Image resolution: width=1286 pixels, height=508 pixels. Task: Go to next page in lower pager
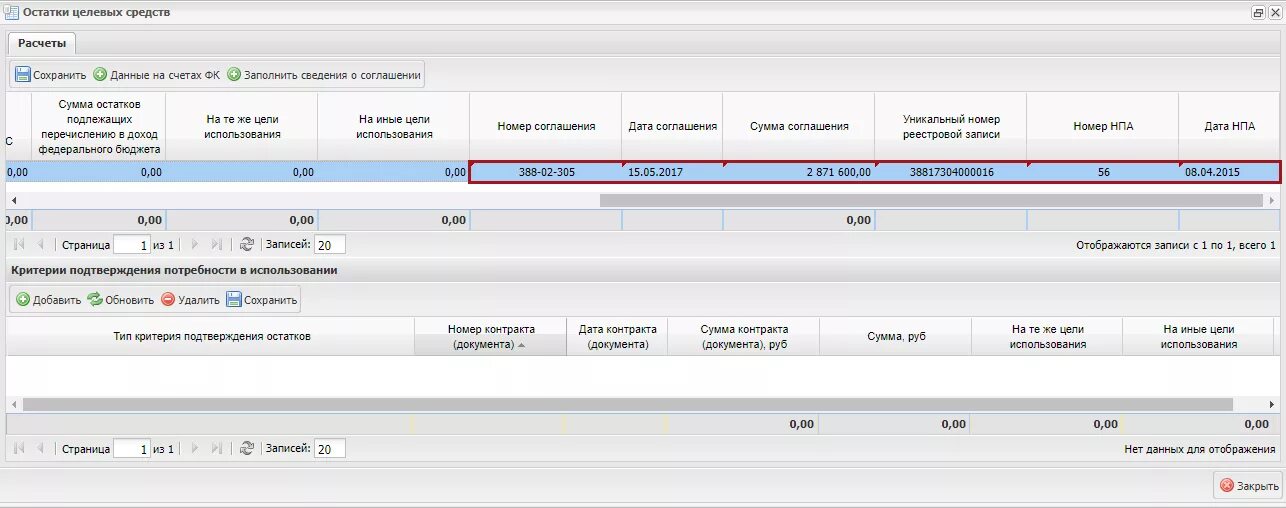pyautogui.click(x=195, y=449)
